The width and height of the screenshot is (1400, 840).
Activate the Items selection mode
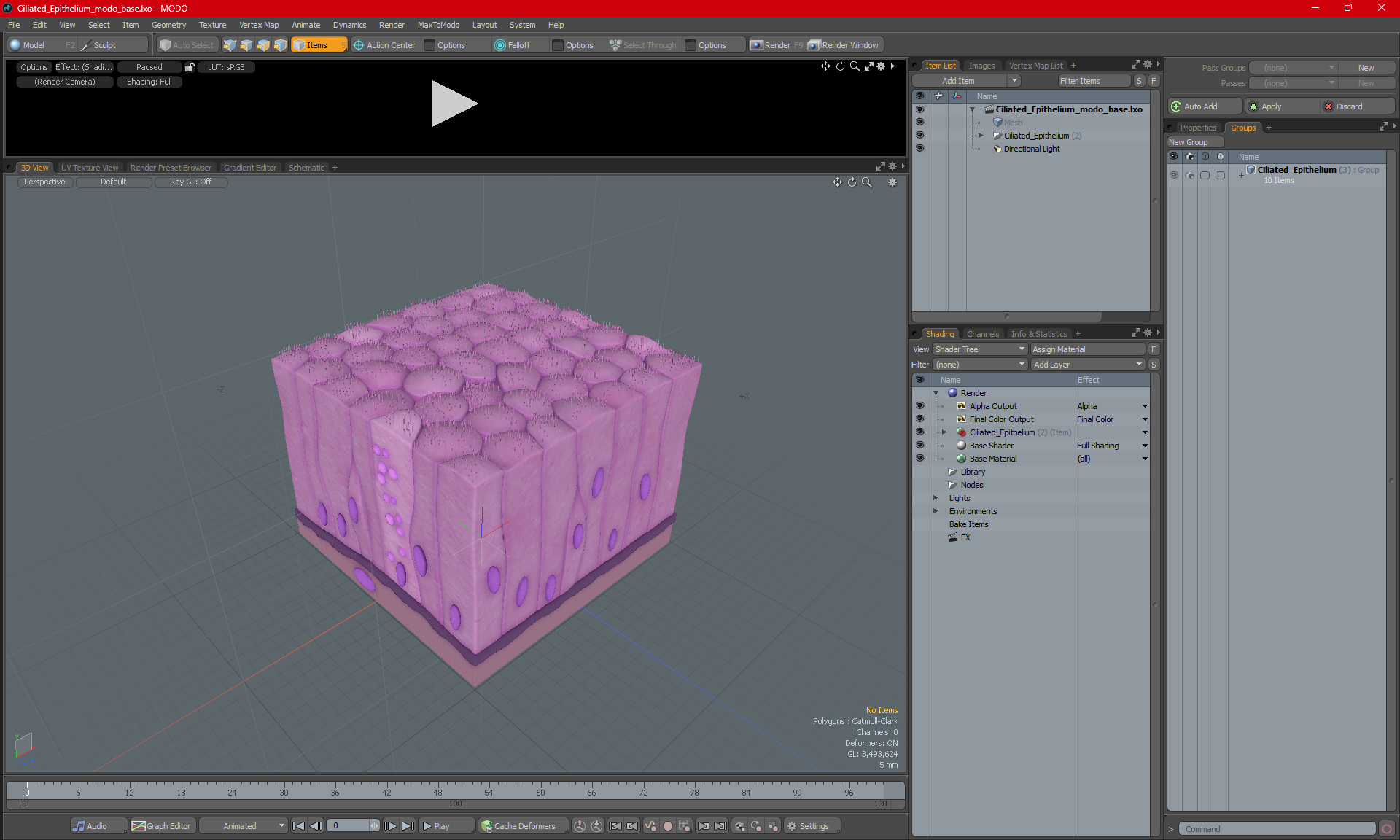[x=319, y=45]
